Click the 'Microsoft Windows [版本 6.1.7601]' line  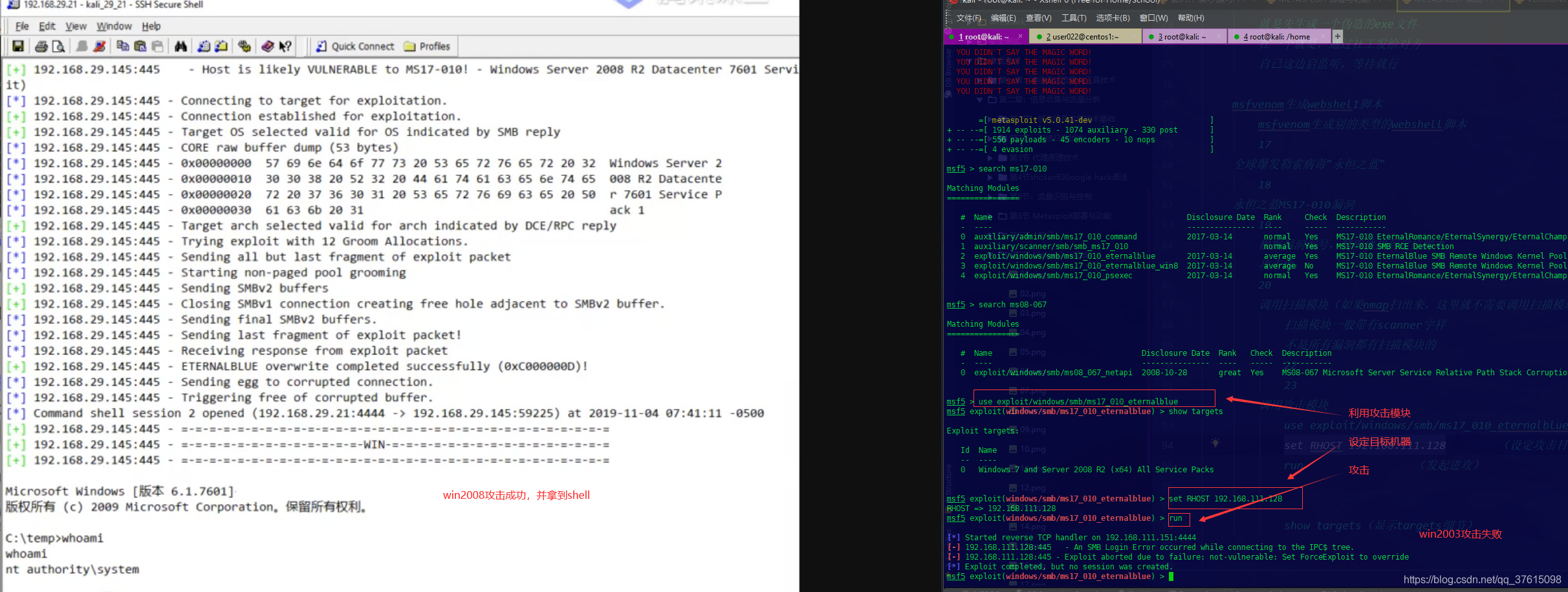tap(120, 491)
